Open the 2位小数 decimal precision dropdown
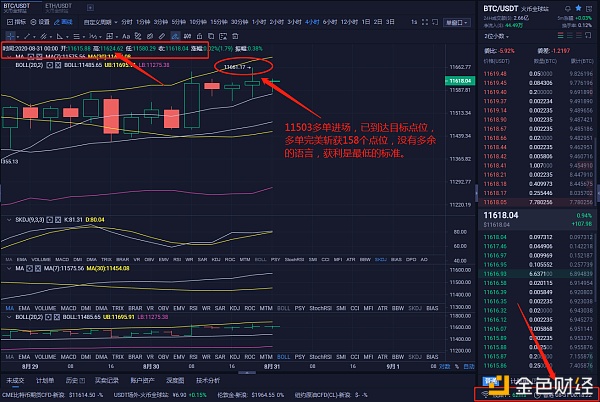Viewport: 600px width, 402px height. [x=496, y=36]
